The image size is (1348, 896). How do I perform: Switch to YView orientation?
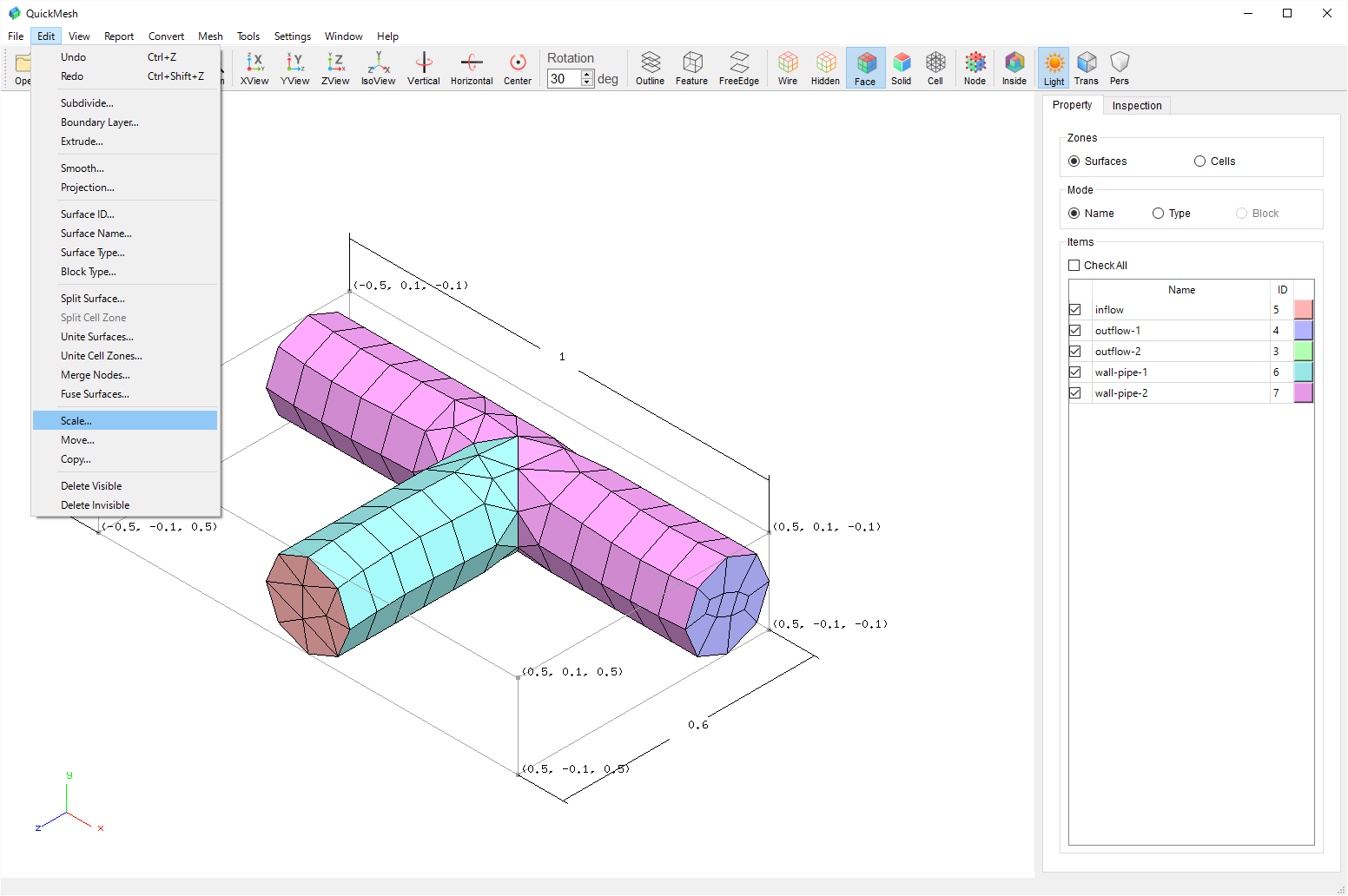[294, 69]
